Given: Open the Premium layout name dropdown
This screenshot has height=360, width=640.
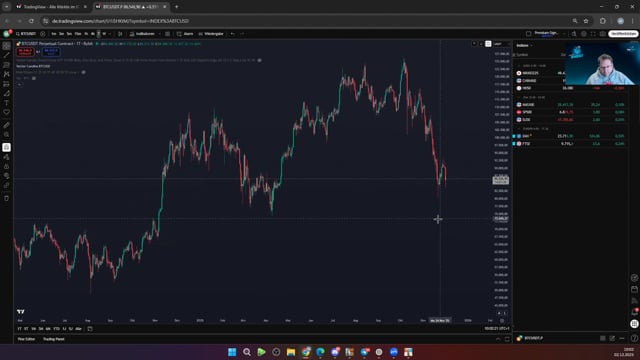Looking at the screenshot, I should [549, 34].
